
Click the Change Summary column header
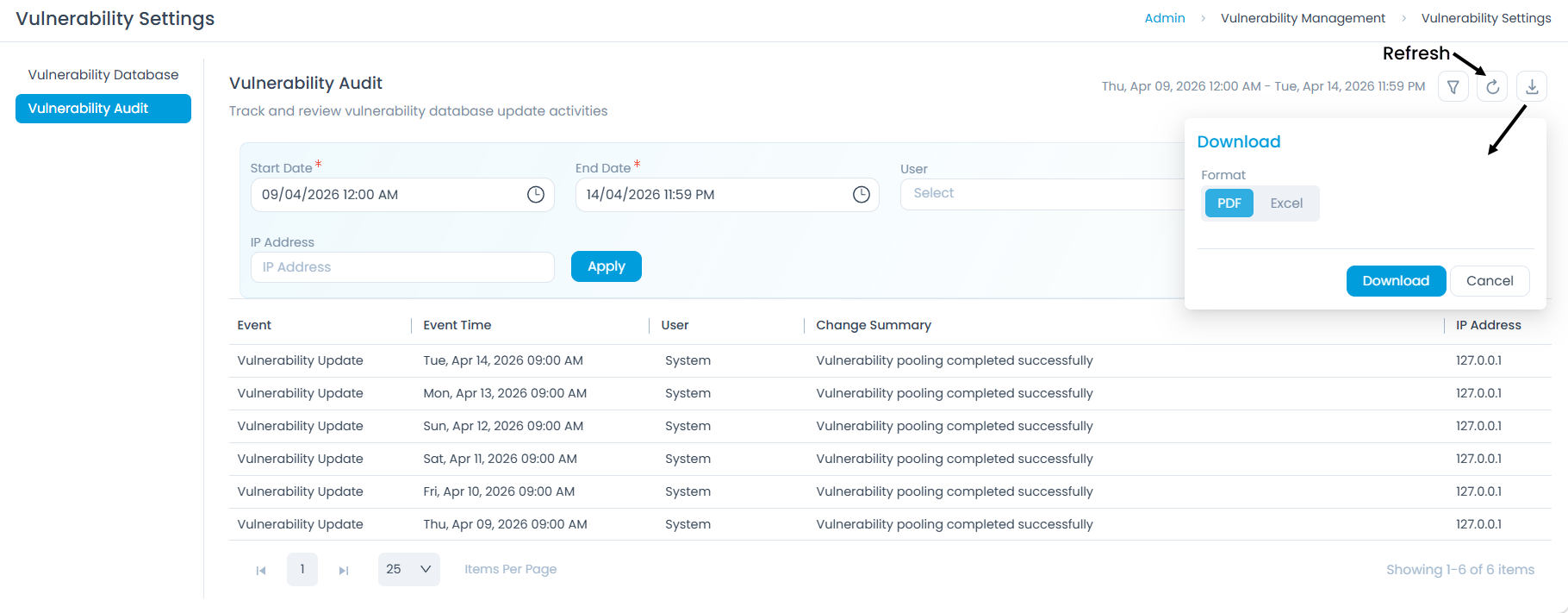point(874,325)
